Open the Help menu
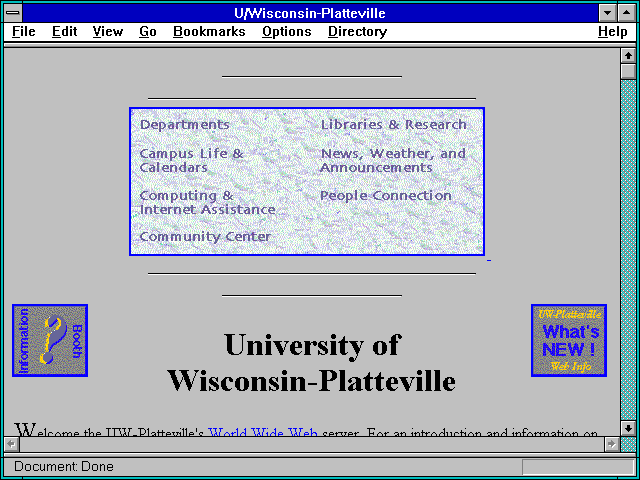Screen dimensions: 640x480 [613, 32]
